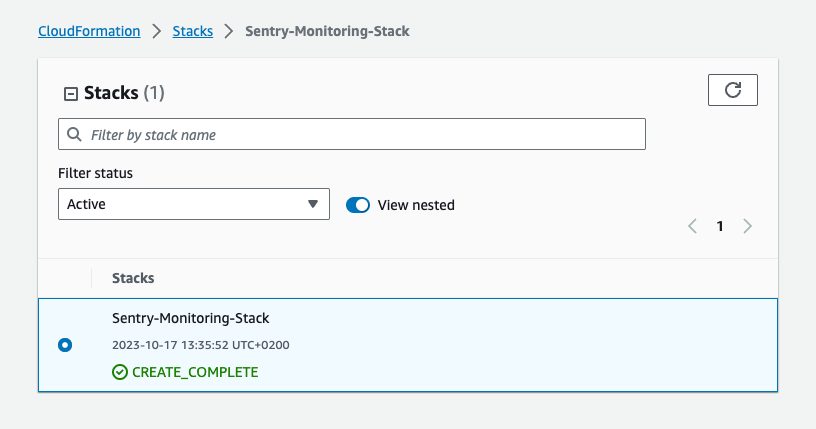Select the Sentry-Monitoring-Stack radio button

(x=65, y=345)
